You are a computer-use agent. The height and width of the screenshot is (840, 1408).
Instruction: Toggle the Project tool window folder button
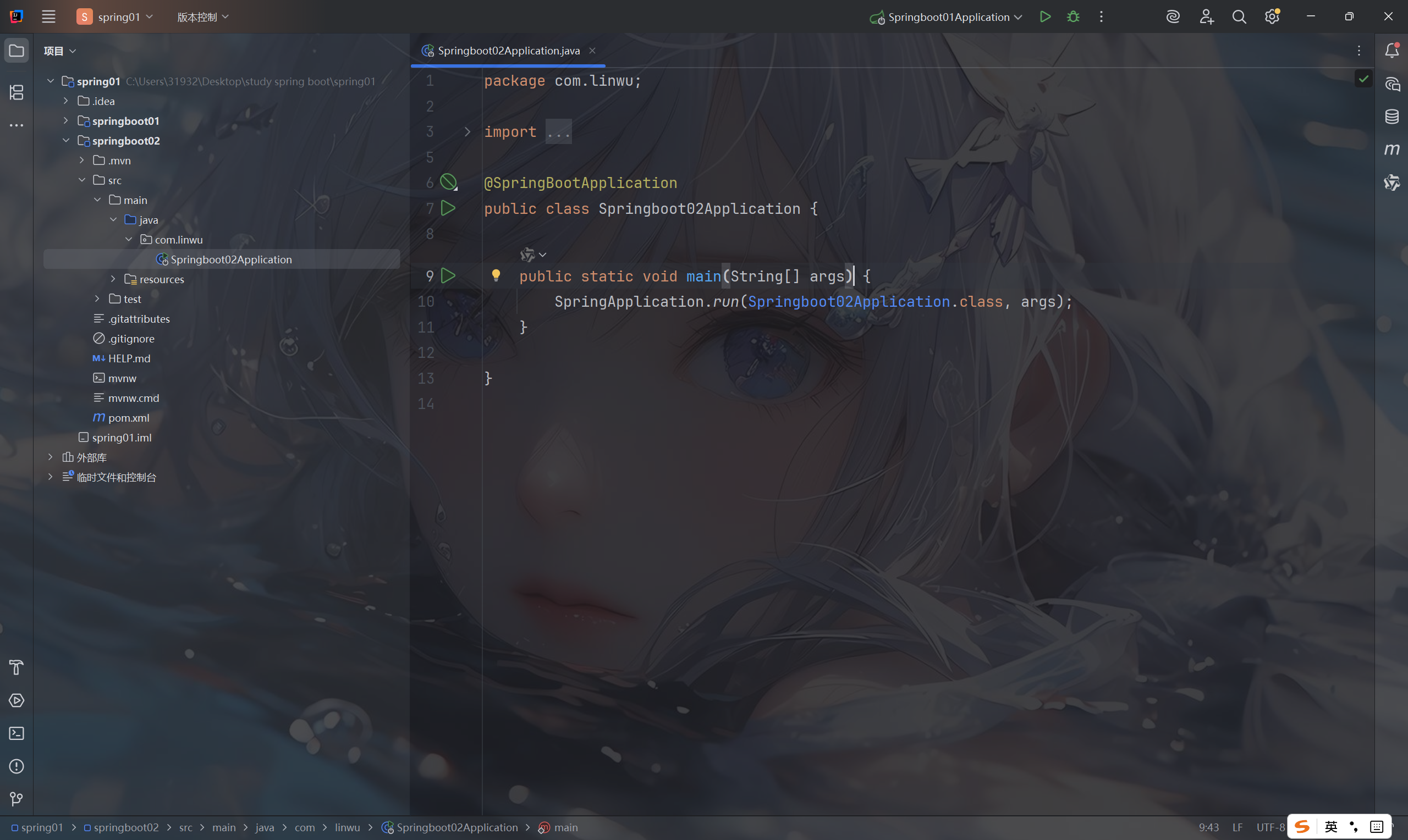pos(16,51)
